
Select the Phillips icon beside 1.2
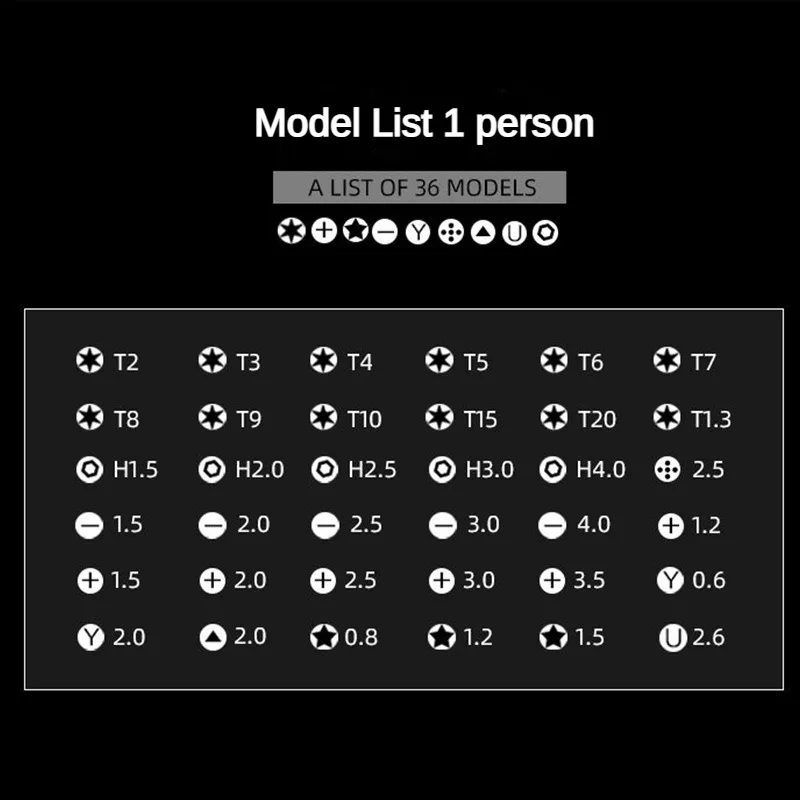tap(671, 526)
